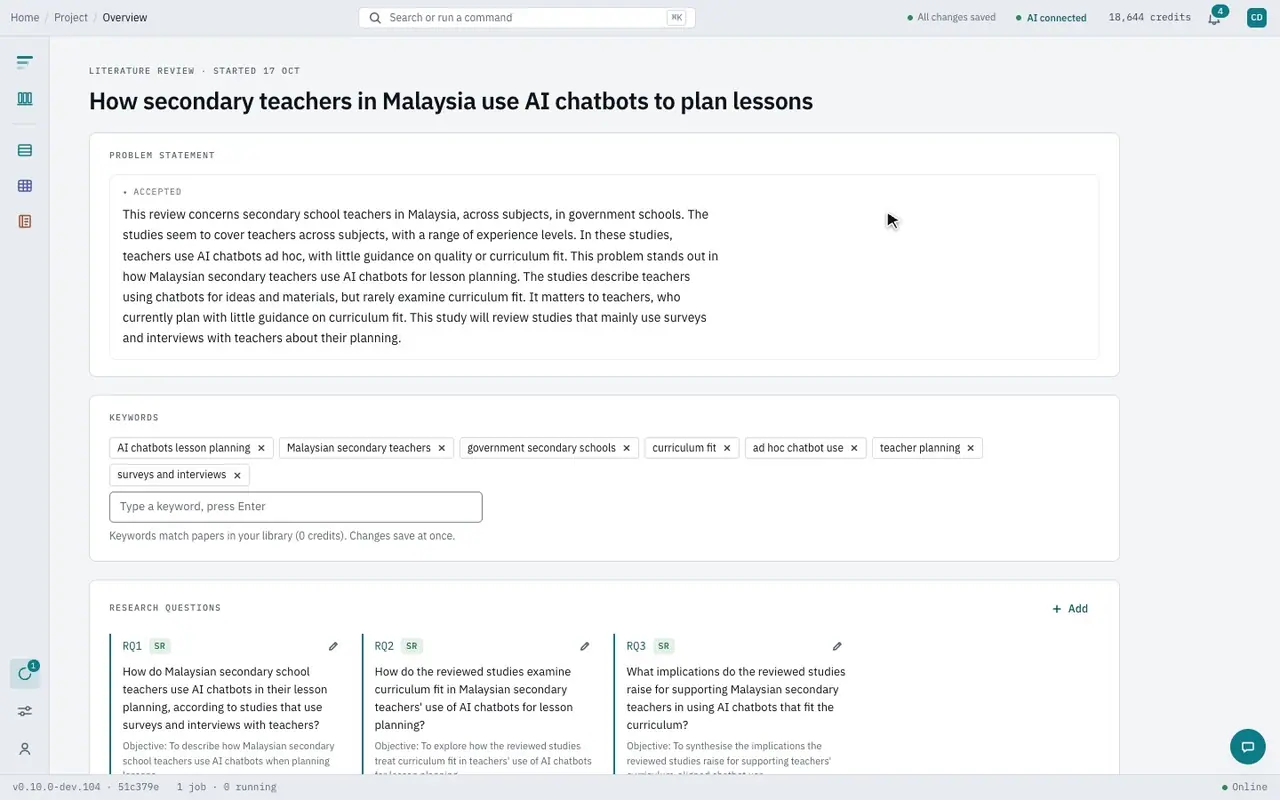
Task: Click 'All changes saved' indicator
Action: click(x=951, y=17)
